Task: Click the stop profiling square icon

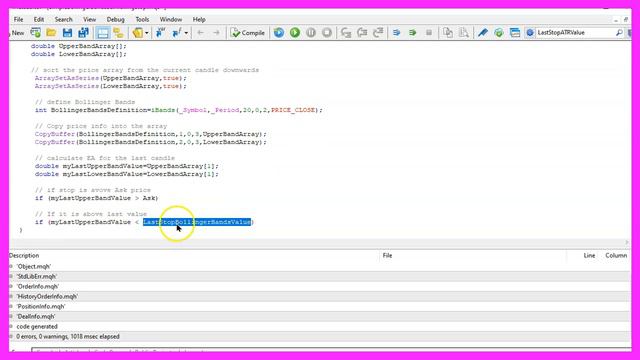Action: (x=429, y=33)
